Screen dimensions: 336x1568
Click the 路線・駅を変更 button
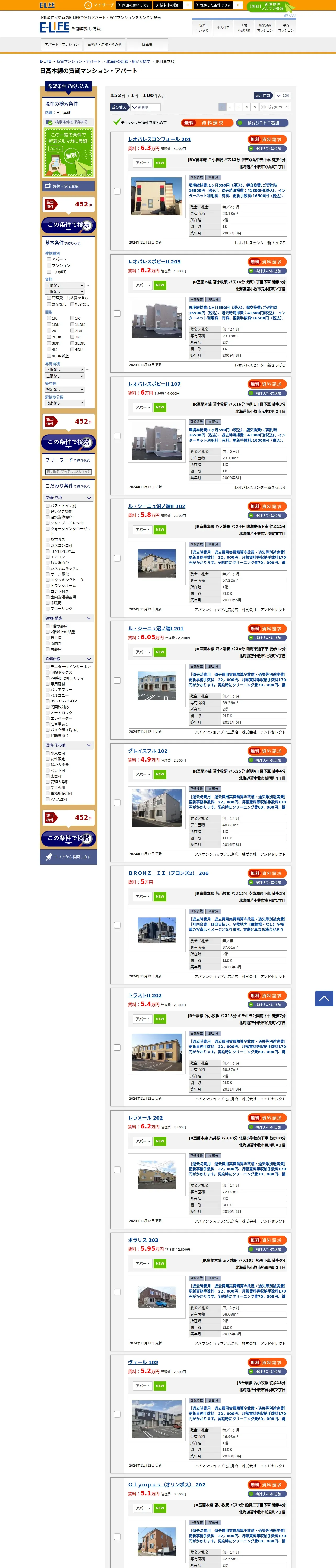pyautogui.click(x=69, y=186)
